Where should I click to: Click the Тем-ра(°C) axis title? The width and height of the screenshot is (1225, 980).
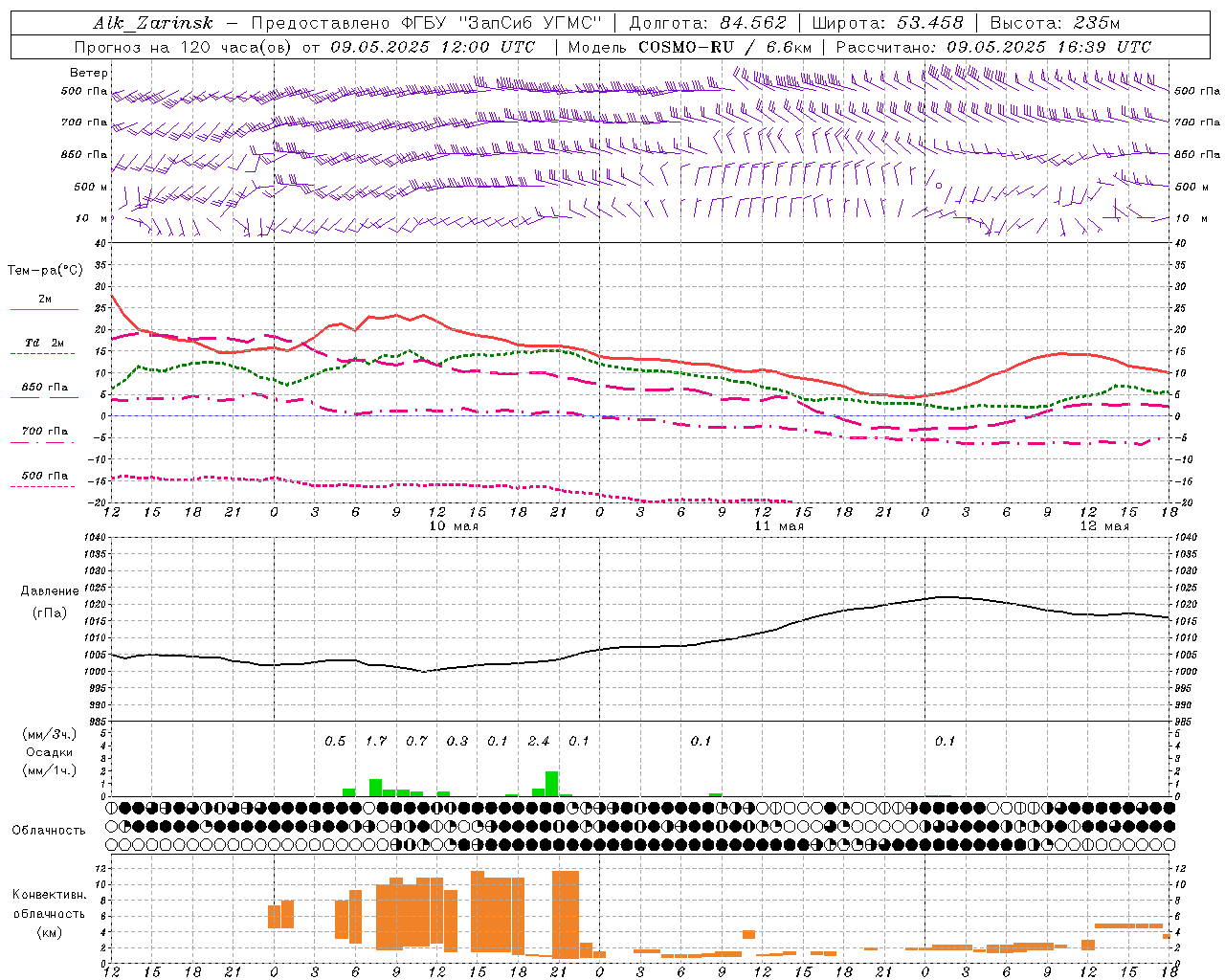(x=46, y=271)
